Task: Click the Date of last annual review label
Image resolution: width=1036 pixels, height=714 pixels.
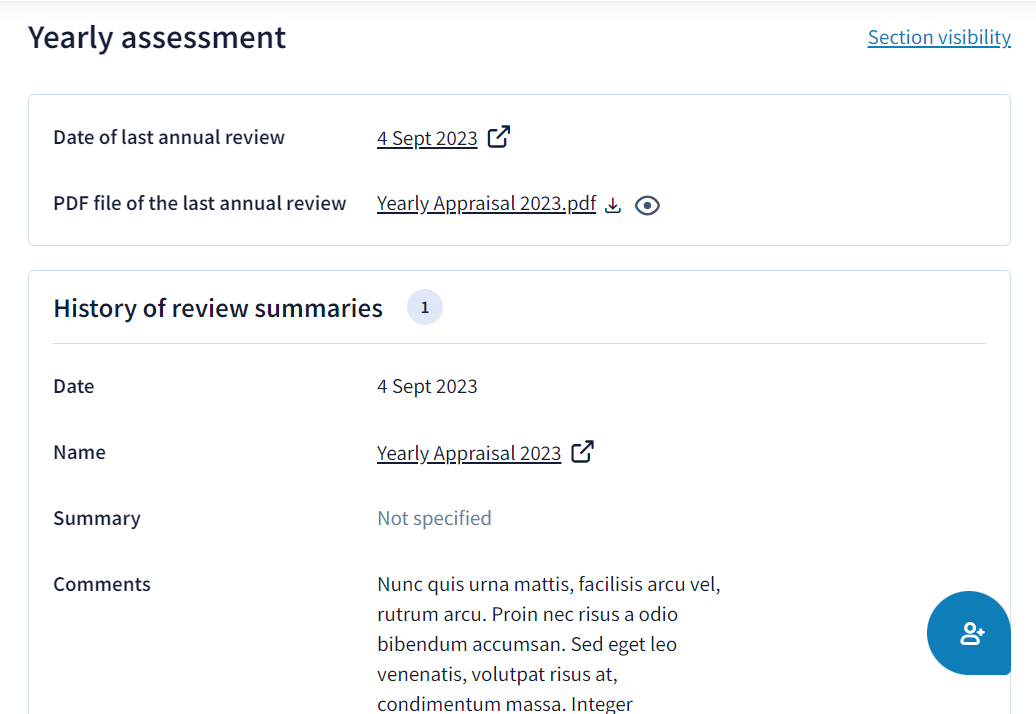Action: 168,137
